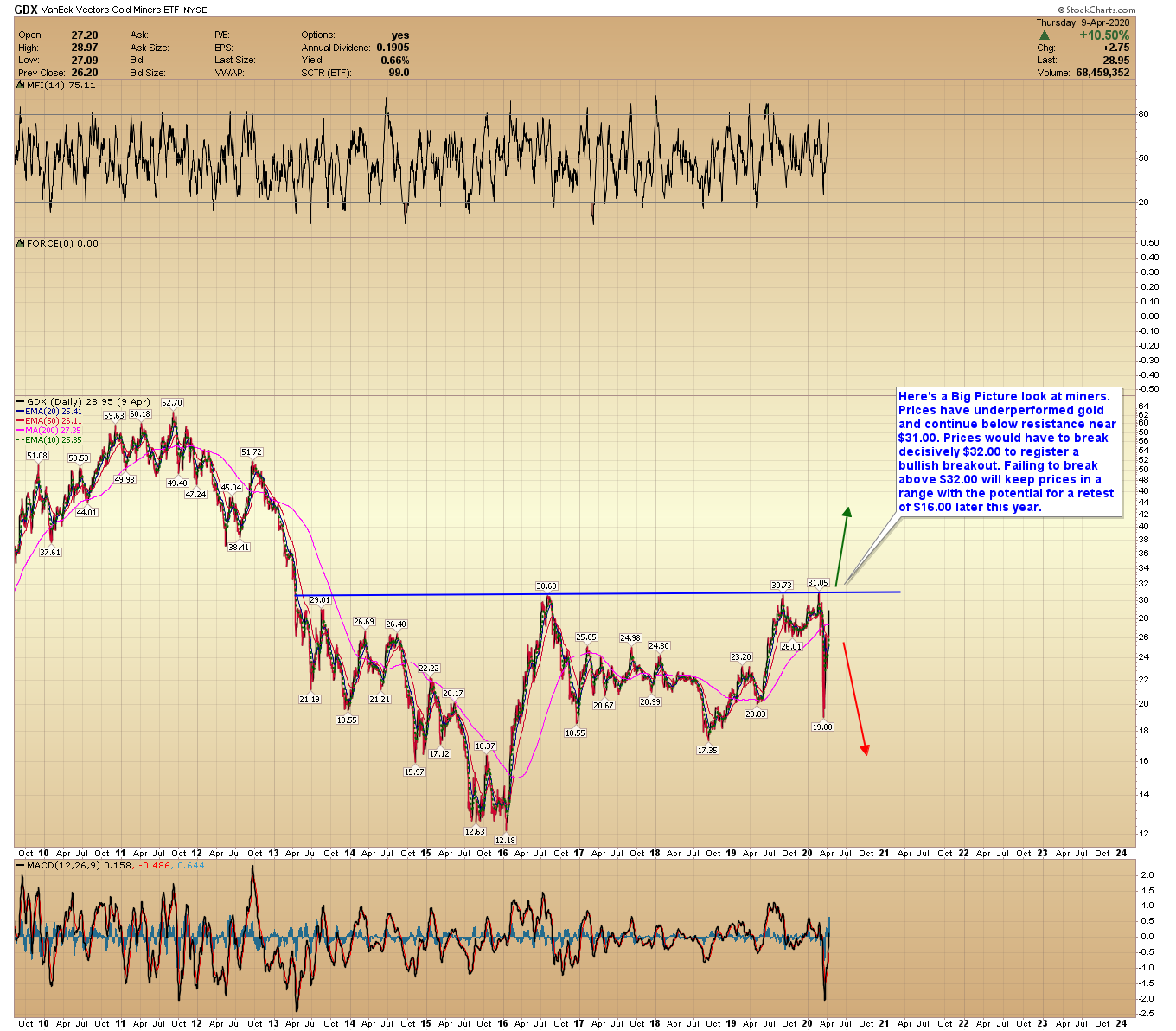Viewport: 1176px width, 1031px height.
Task: Click the EMA(50) legend entry
Action: click(49, 421)
